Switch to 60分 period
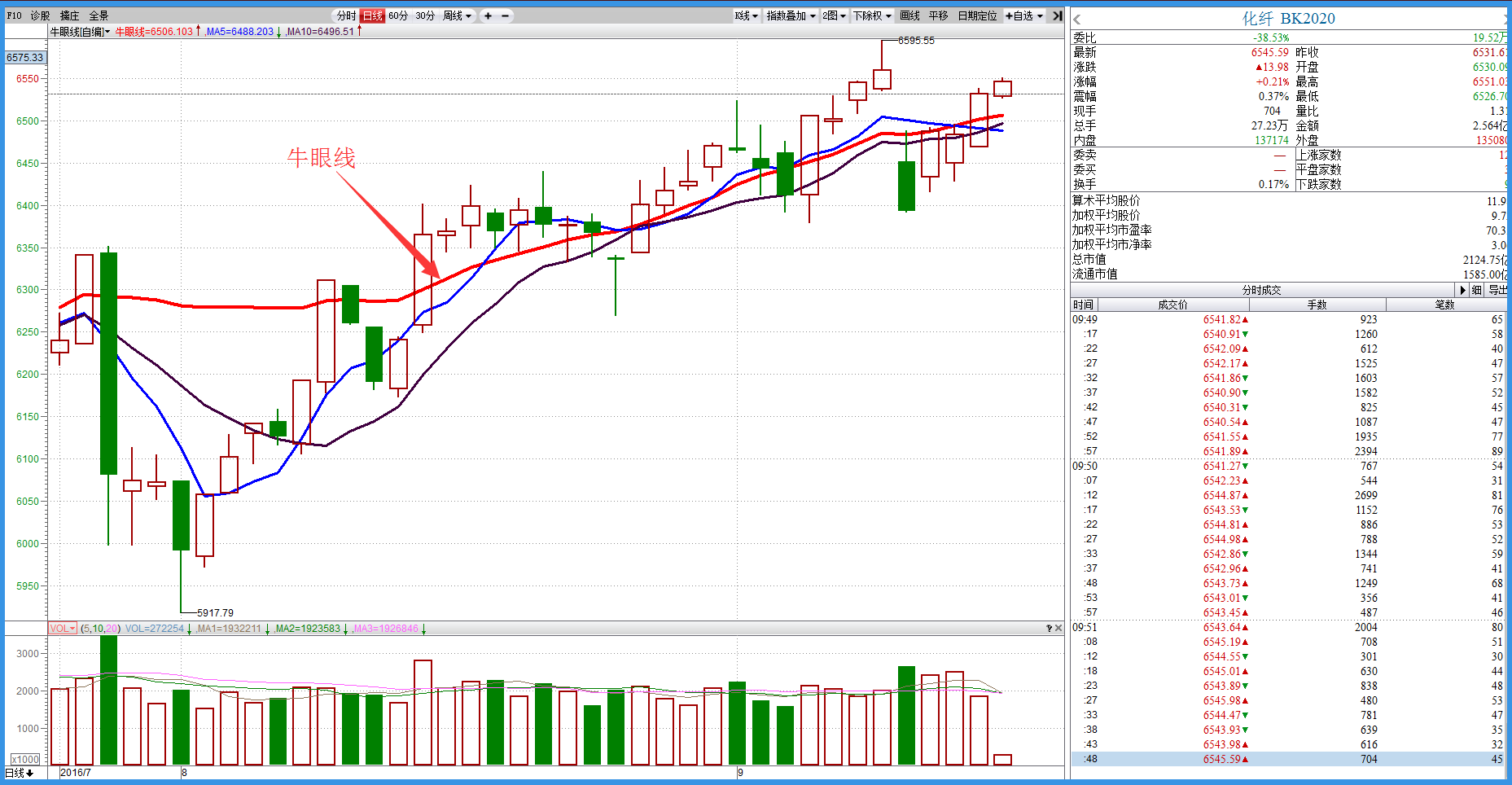1512x785 pixels. [398, 15]
